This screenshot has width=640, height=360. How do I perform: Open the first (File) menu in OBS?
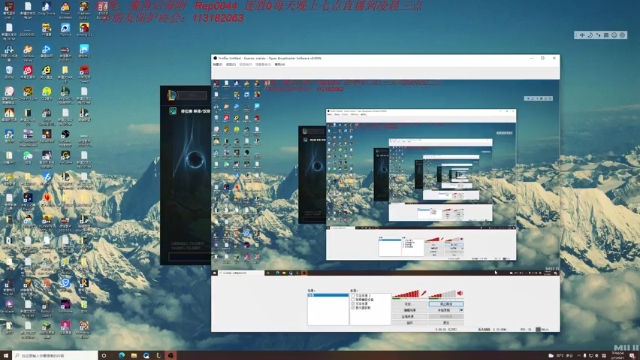(218, 64)
